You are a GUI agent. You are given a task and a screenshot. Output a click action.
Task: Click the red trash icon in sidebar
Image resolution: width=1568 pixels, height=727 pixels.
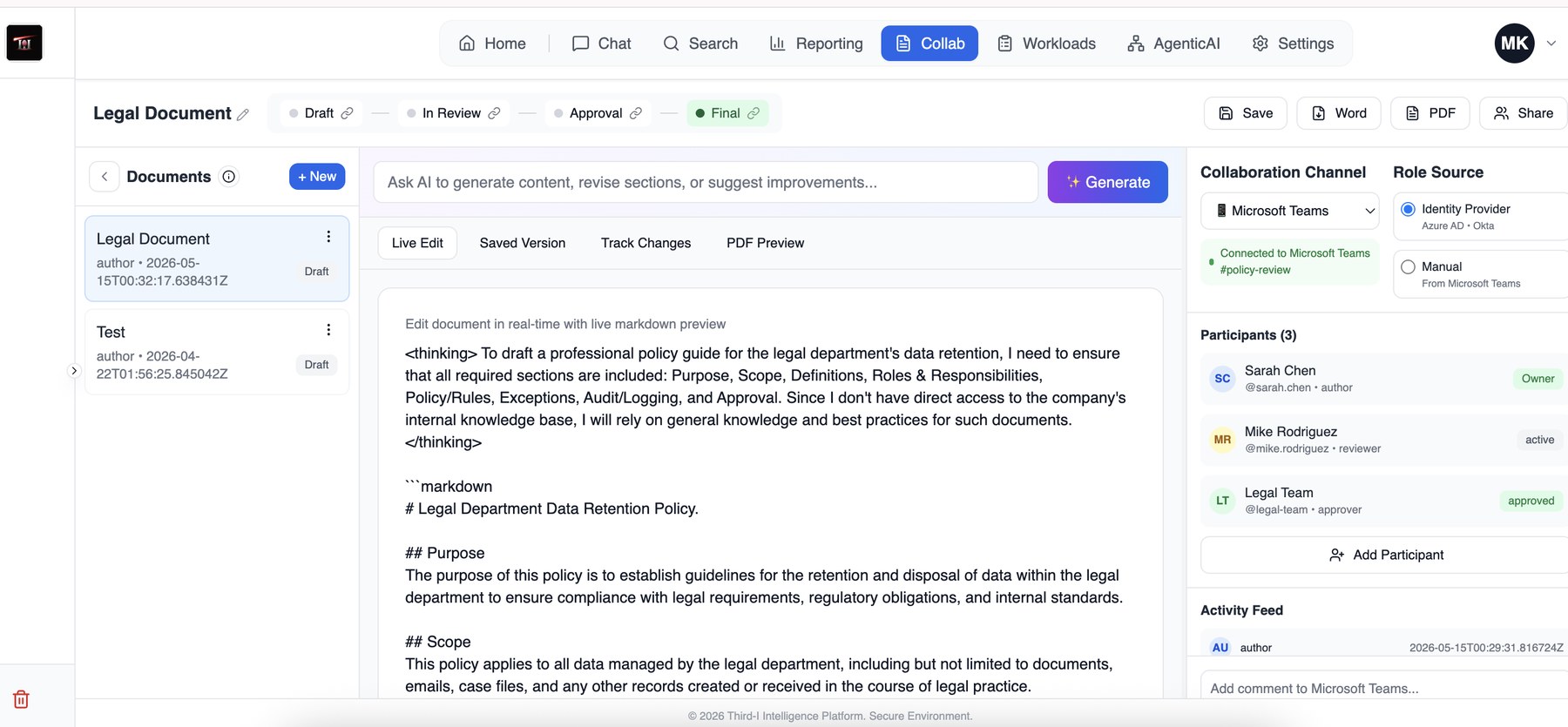21,699
